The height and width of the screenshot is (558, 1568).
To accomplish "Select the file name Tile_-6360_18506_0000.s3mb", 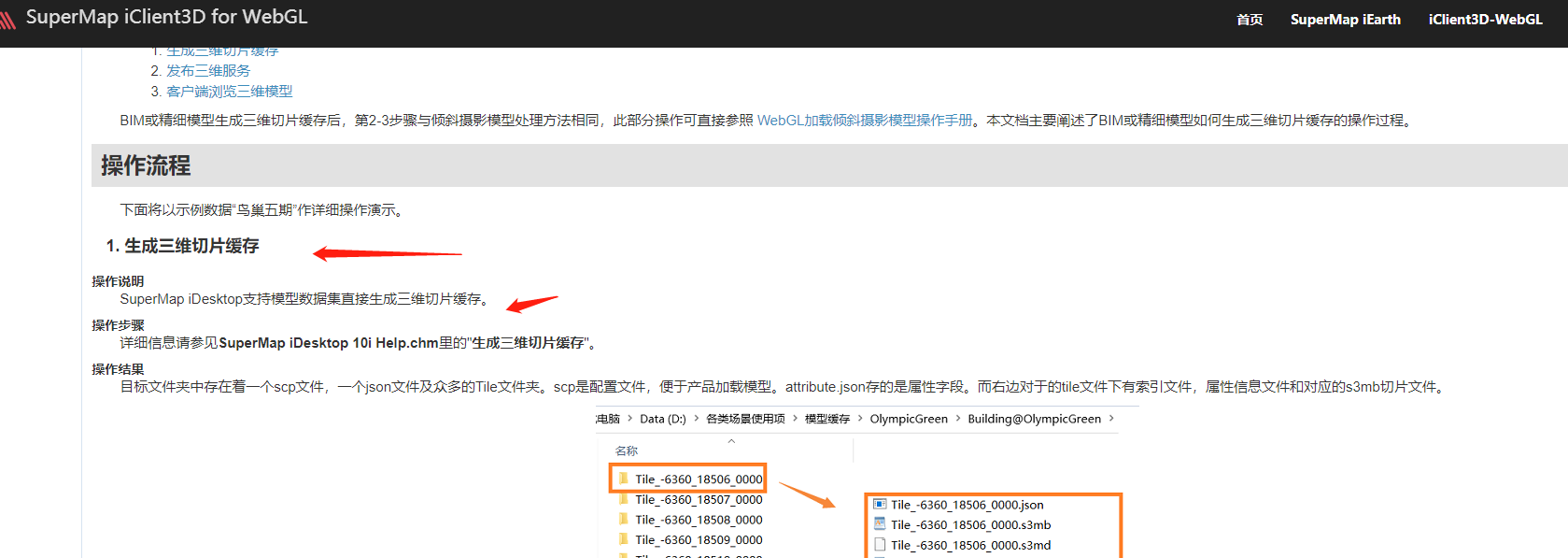I will [971, 525].
